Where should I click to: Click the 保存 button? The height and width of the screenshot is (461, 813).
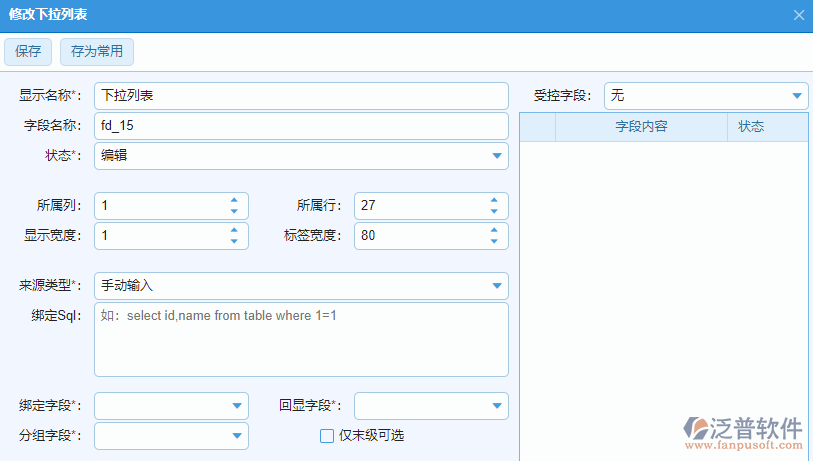coord(27,51)
